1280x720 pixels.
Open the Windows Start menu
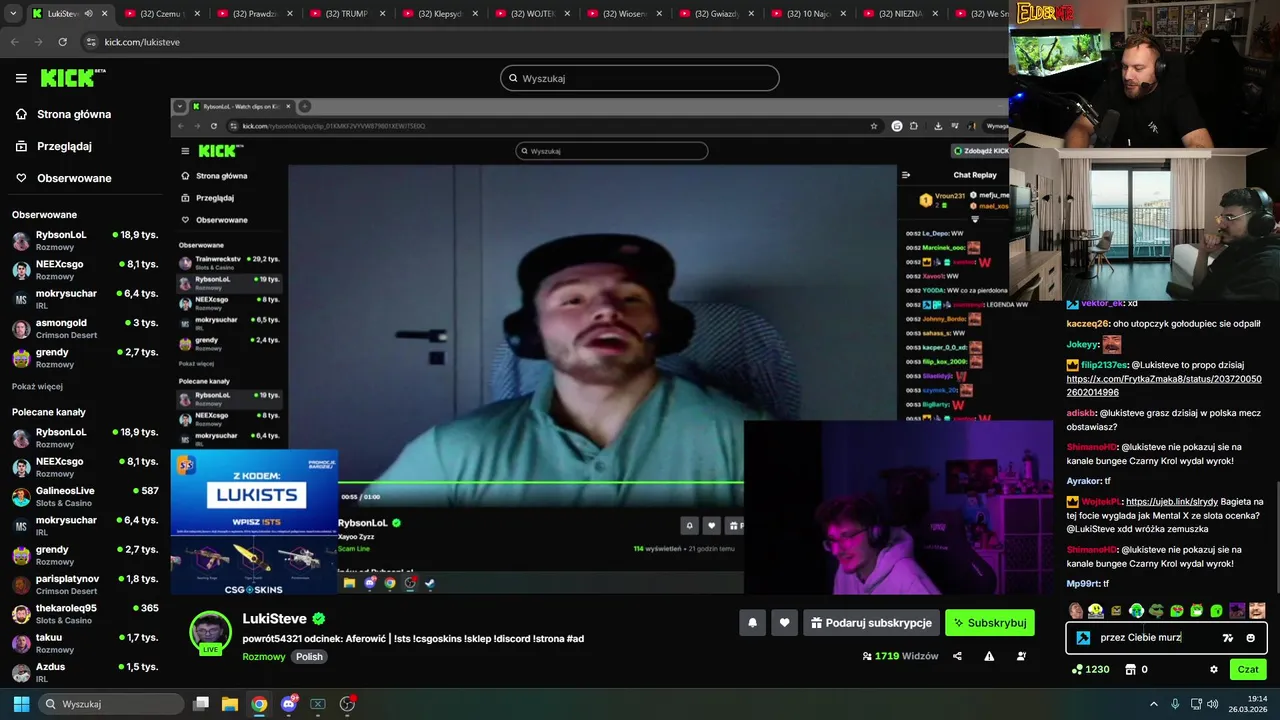tap(21, 704)
